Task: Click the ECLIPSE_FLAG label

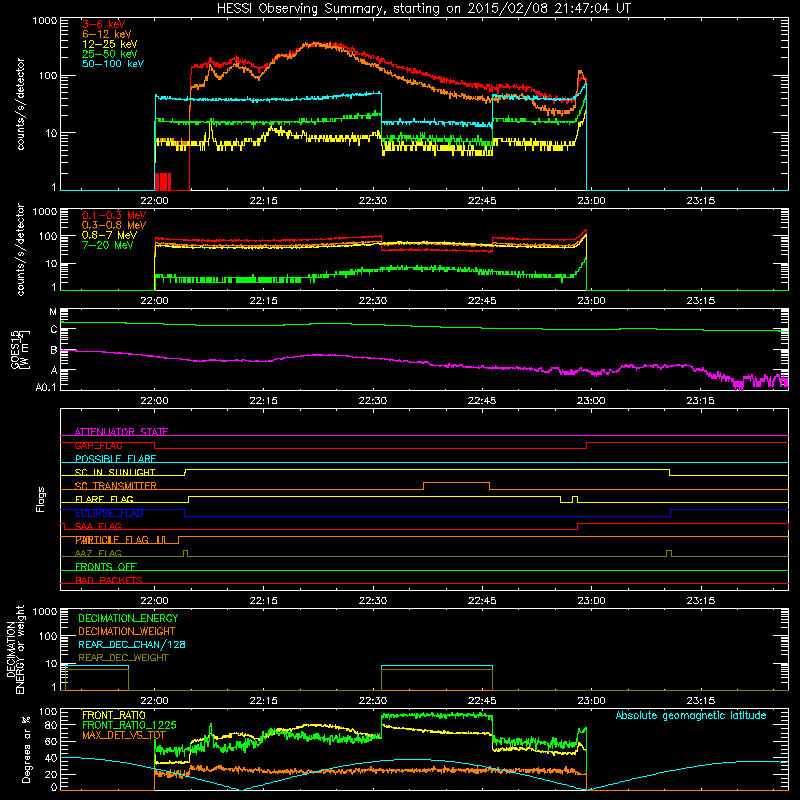Action: 109,513
